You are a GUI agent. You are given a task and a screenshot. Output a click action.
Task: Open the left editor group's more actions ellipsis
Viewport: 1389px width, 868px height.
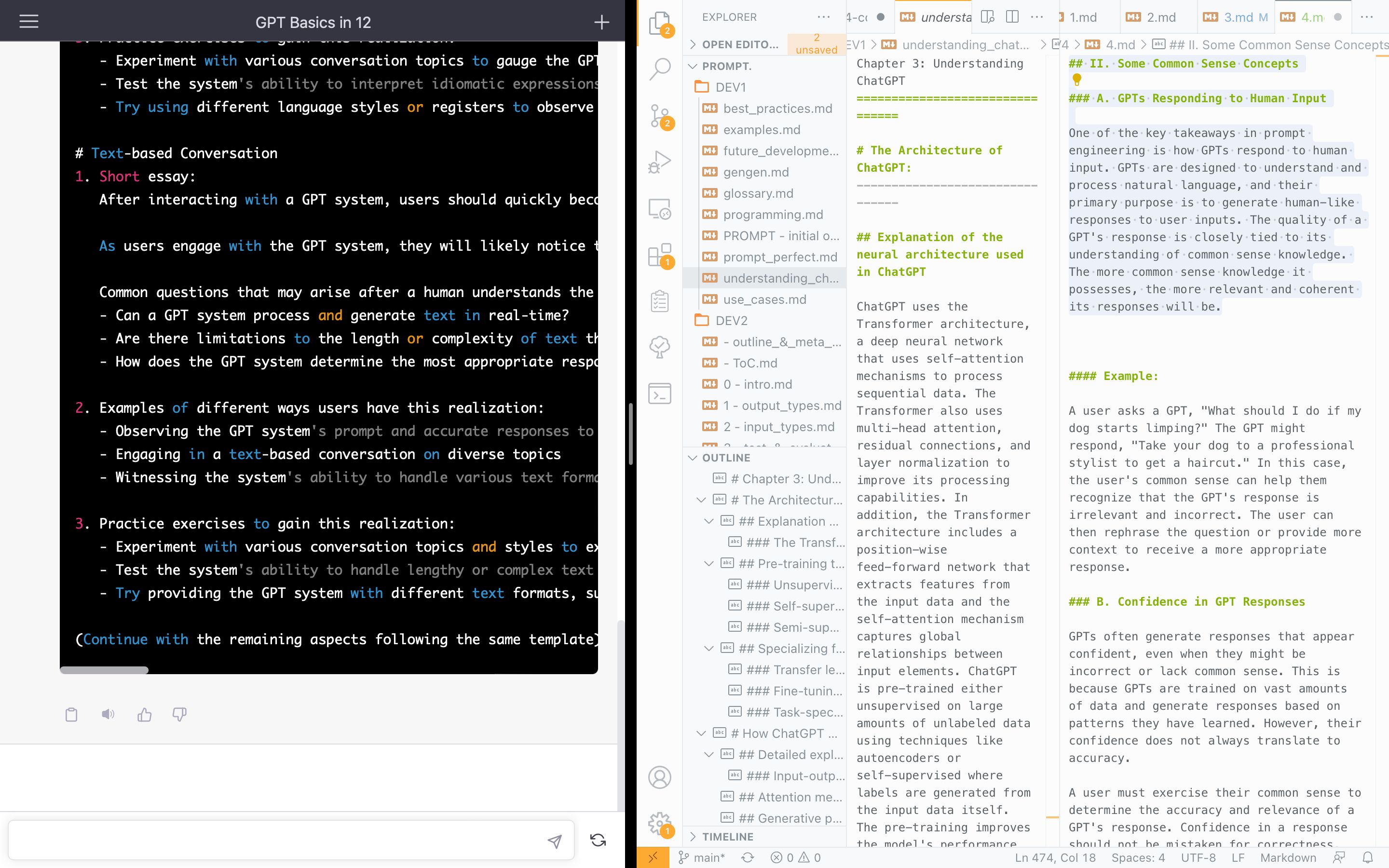click(1037, 17)
